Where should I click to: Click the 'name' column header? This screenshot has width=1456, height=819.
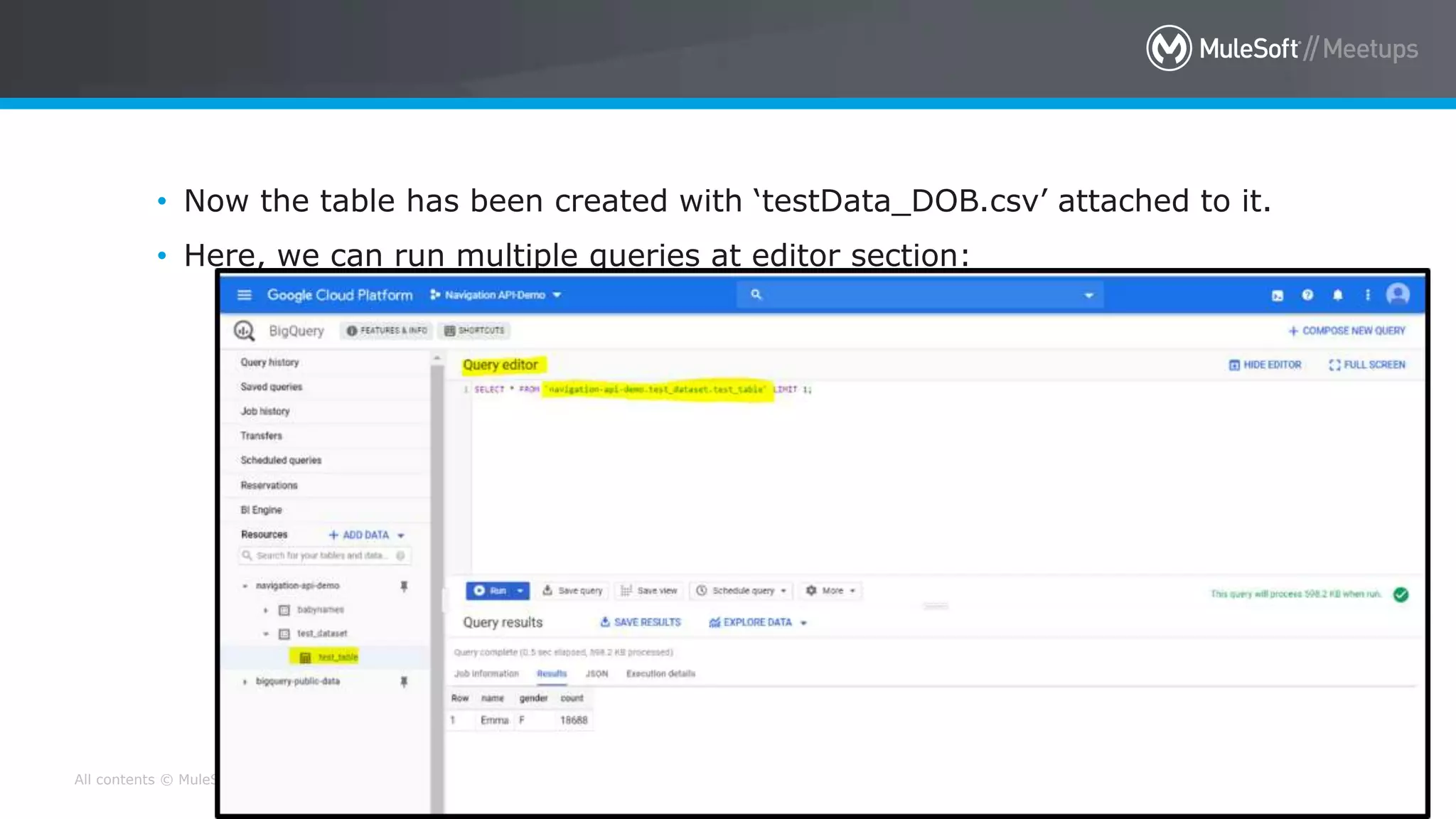coord(492,698)
